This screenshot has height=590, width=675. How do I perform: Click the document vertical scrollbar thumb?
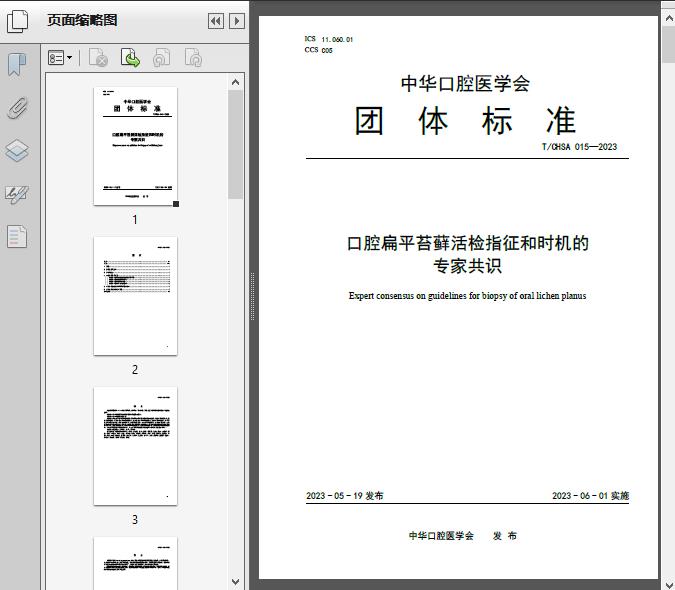[669, 44]
